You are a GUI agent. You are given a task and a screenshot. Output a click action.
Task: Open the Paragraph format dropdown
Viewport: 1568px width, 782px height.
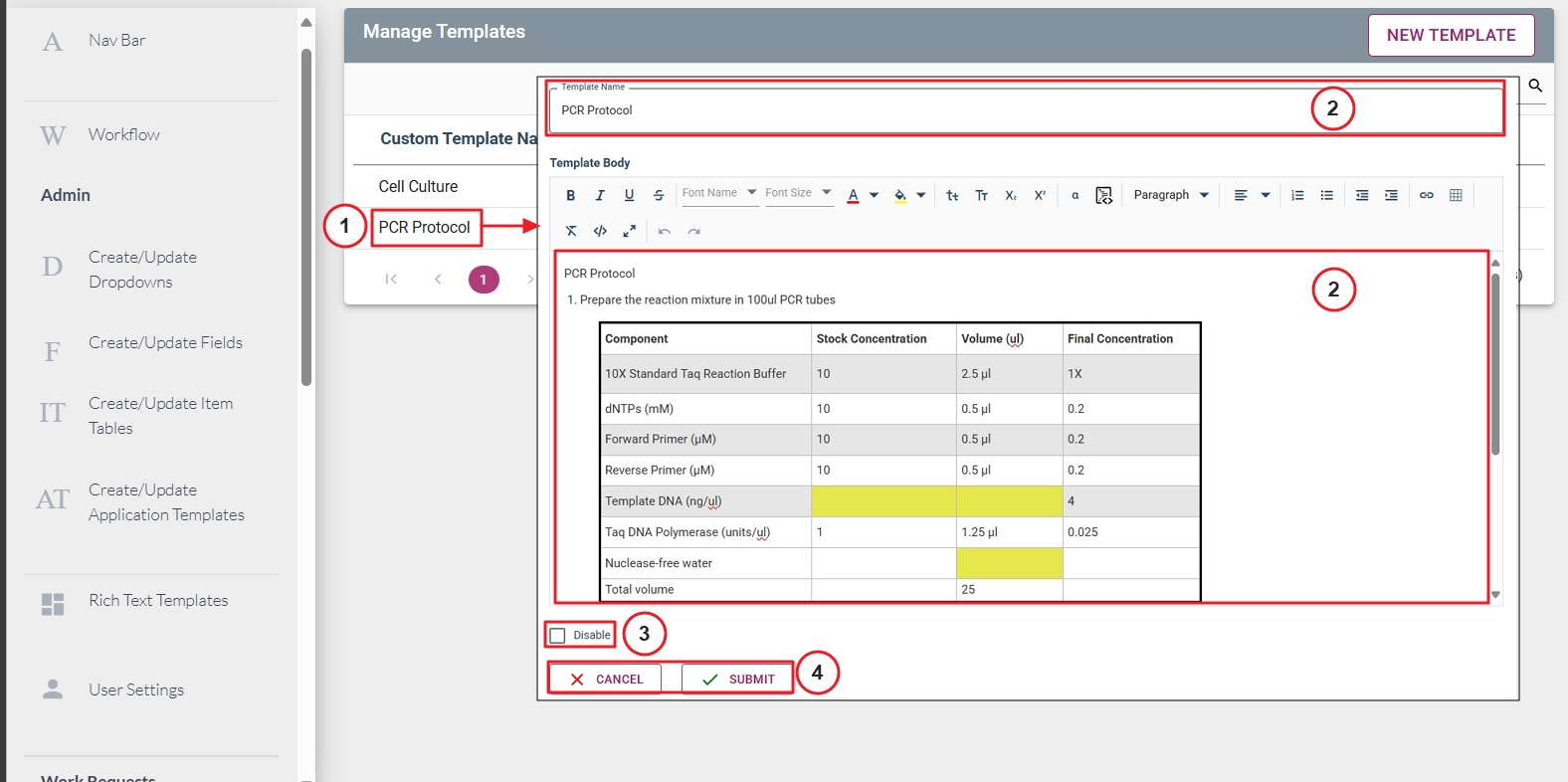click(x=1170, y=195)
